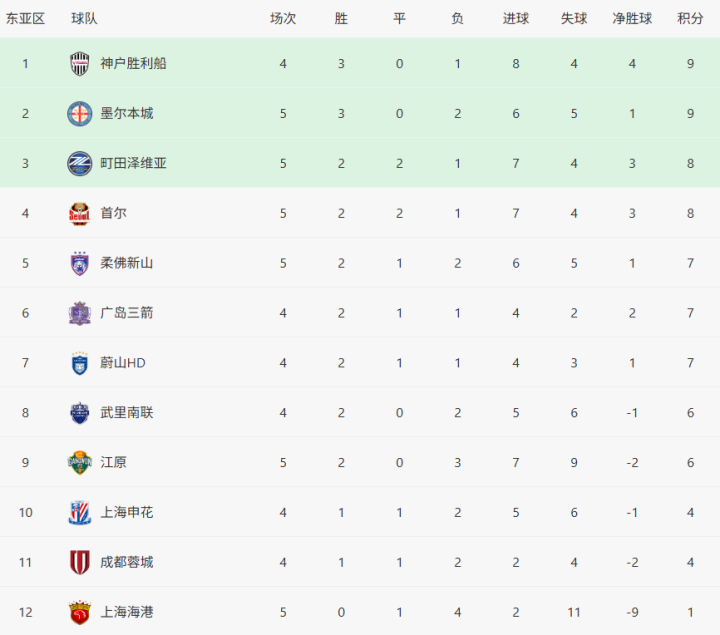Image resolution: width=720 pixels, height=635 pixels.
Task: Click the 墨尔本城 club crest
Action: 80,113
